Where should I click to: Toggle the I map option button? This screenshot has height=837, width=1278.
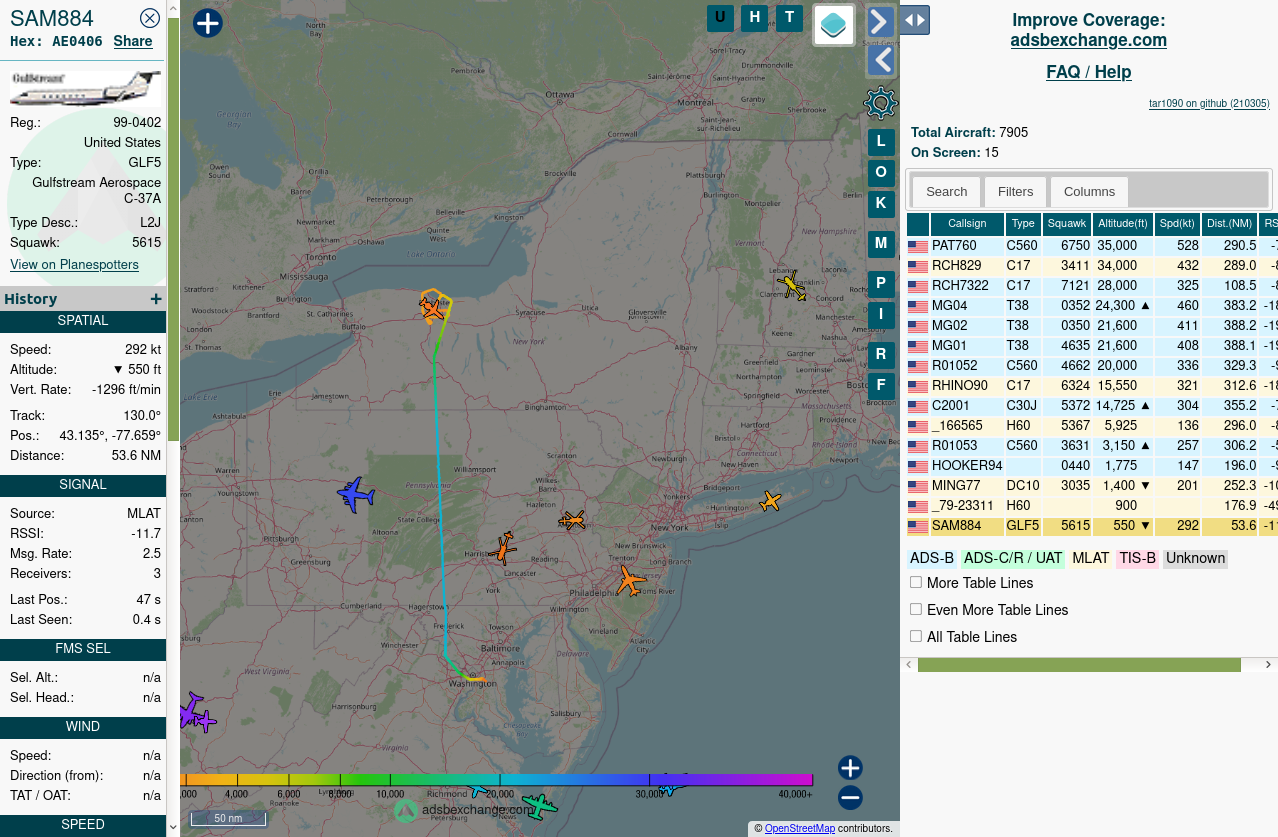[x=881, y=314]
